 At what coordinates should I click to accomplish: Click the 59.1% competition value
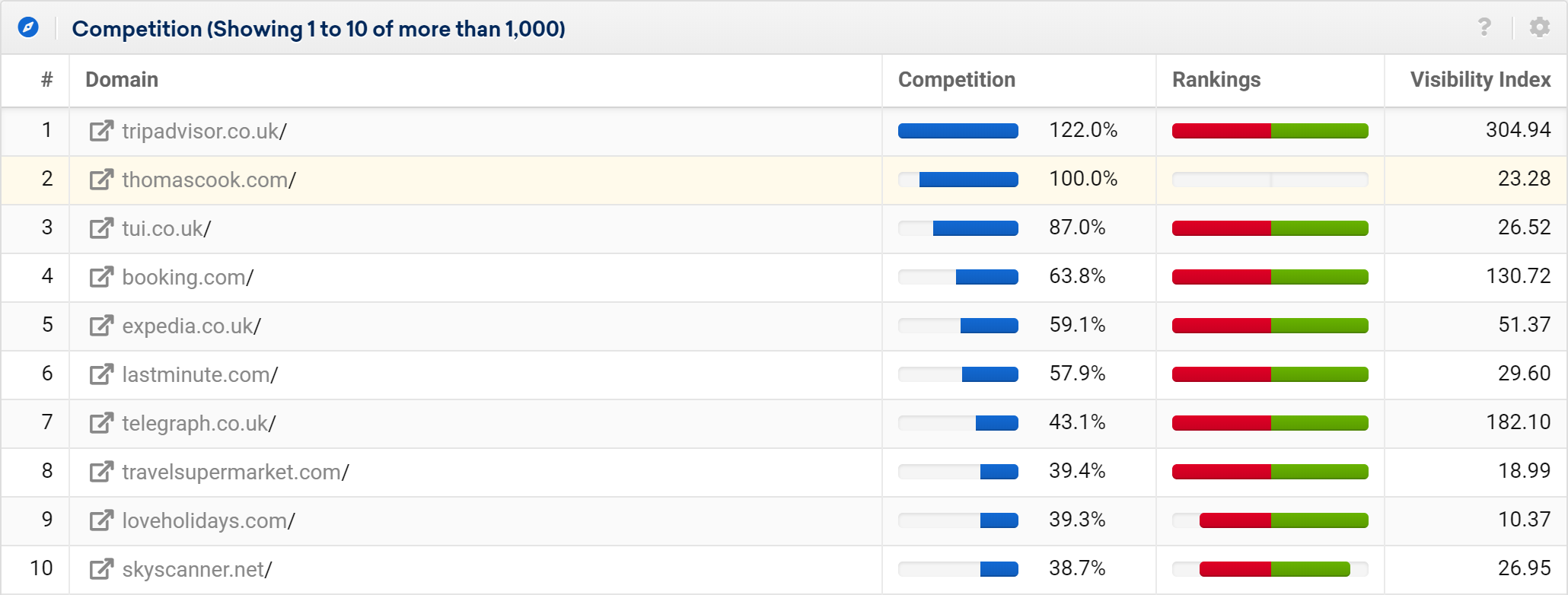tap(1077, 325)
